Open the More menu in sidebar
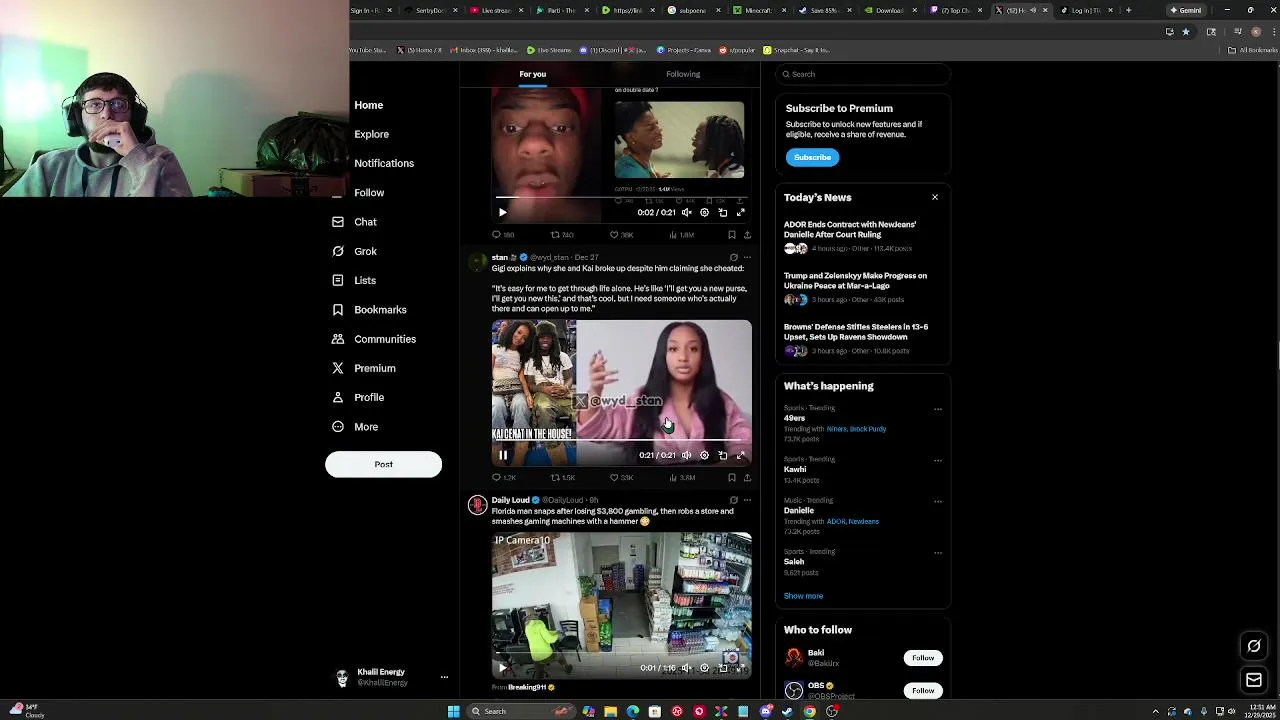Screen dimensions: 1280x720 coord(355,427)
